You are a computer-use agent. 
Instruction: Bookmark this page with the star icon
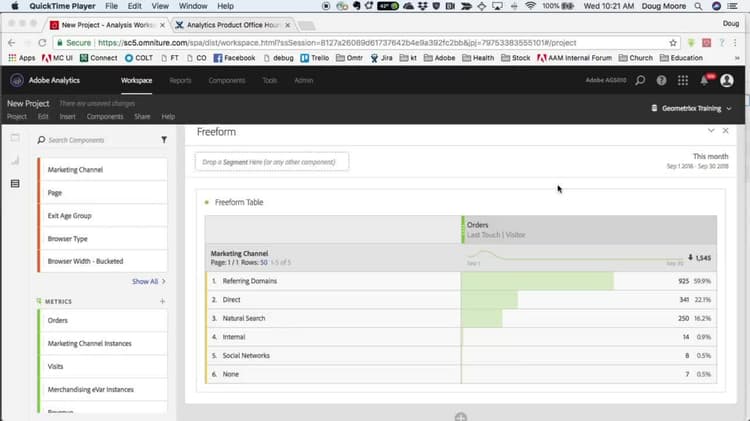[673, 43]
